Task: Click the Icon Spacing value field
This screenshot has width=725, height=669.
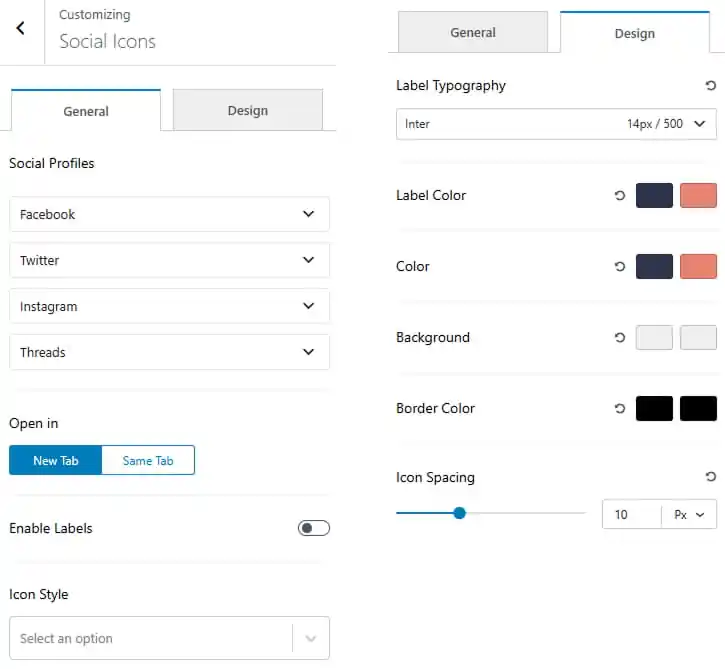Action: pyautogui.click(x=632, y=514)
